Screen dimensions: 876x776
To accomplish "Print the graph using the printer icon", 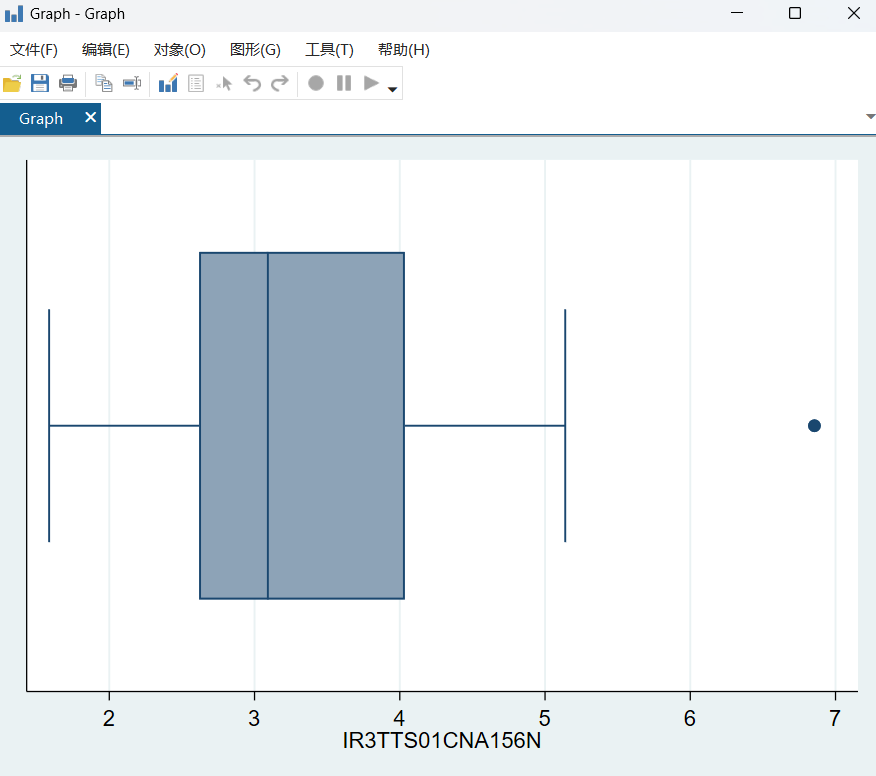I will point(68,84).
